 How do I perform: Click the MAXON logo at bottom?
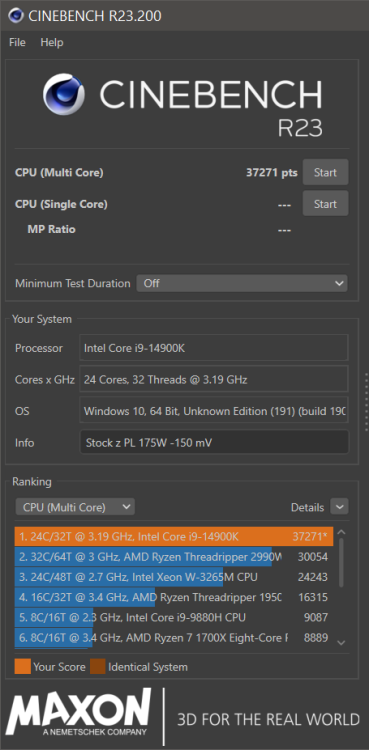coord(78,713)
